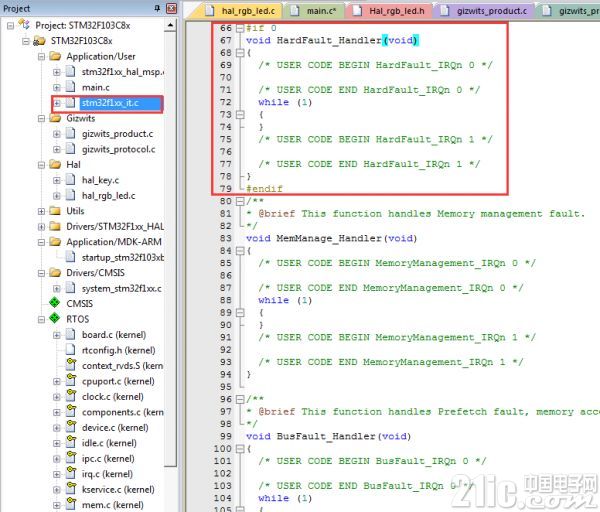The height and width of the screenshot is (512, 600).
Task: Collapse the Gizwits group
Action: (41, 119)
